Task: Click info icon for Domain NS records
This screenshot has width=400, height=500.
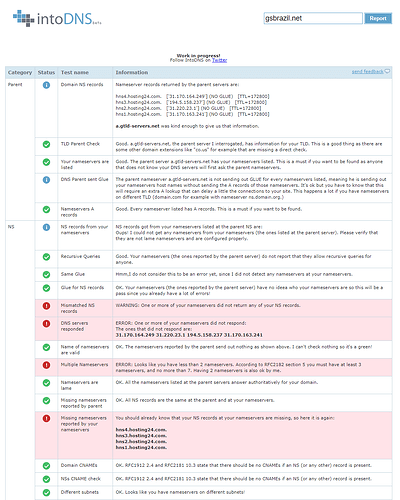Action: click(x=46, y=85)
